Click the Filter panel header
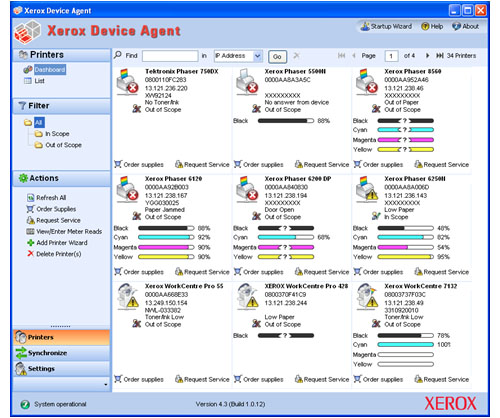The width and height of the screenshot is (500, 418). click(x=62, y=106)
